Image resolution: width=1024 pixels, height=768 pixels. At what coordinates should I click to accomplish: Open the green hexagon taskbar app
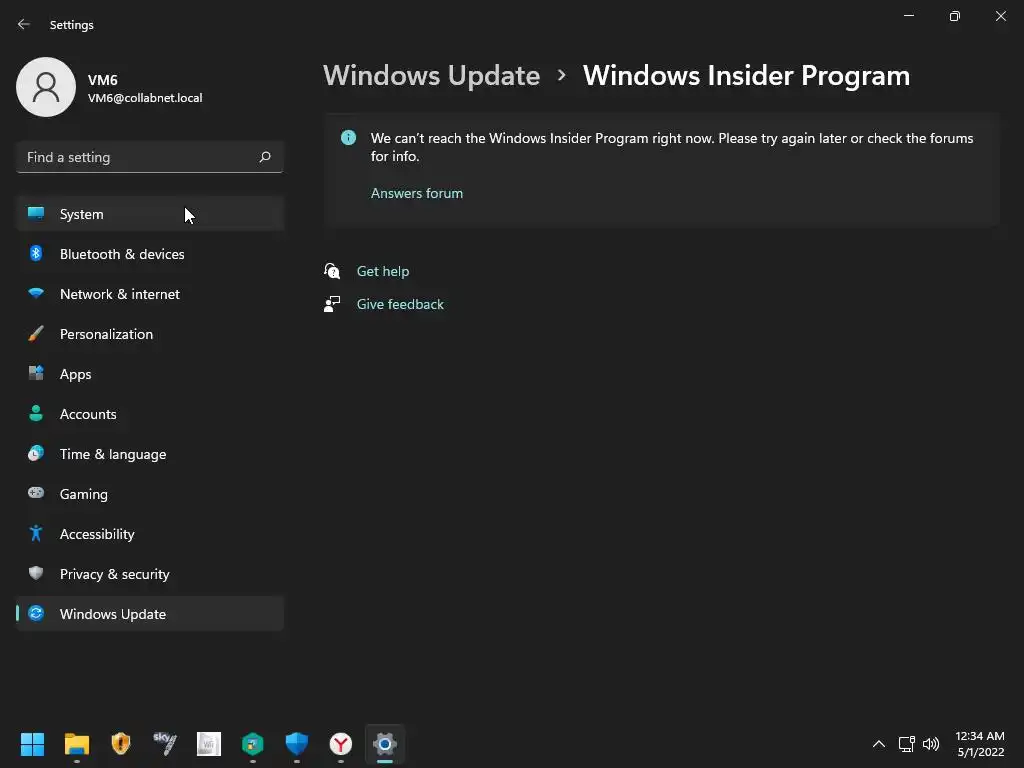click(253, 744)
